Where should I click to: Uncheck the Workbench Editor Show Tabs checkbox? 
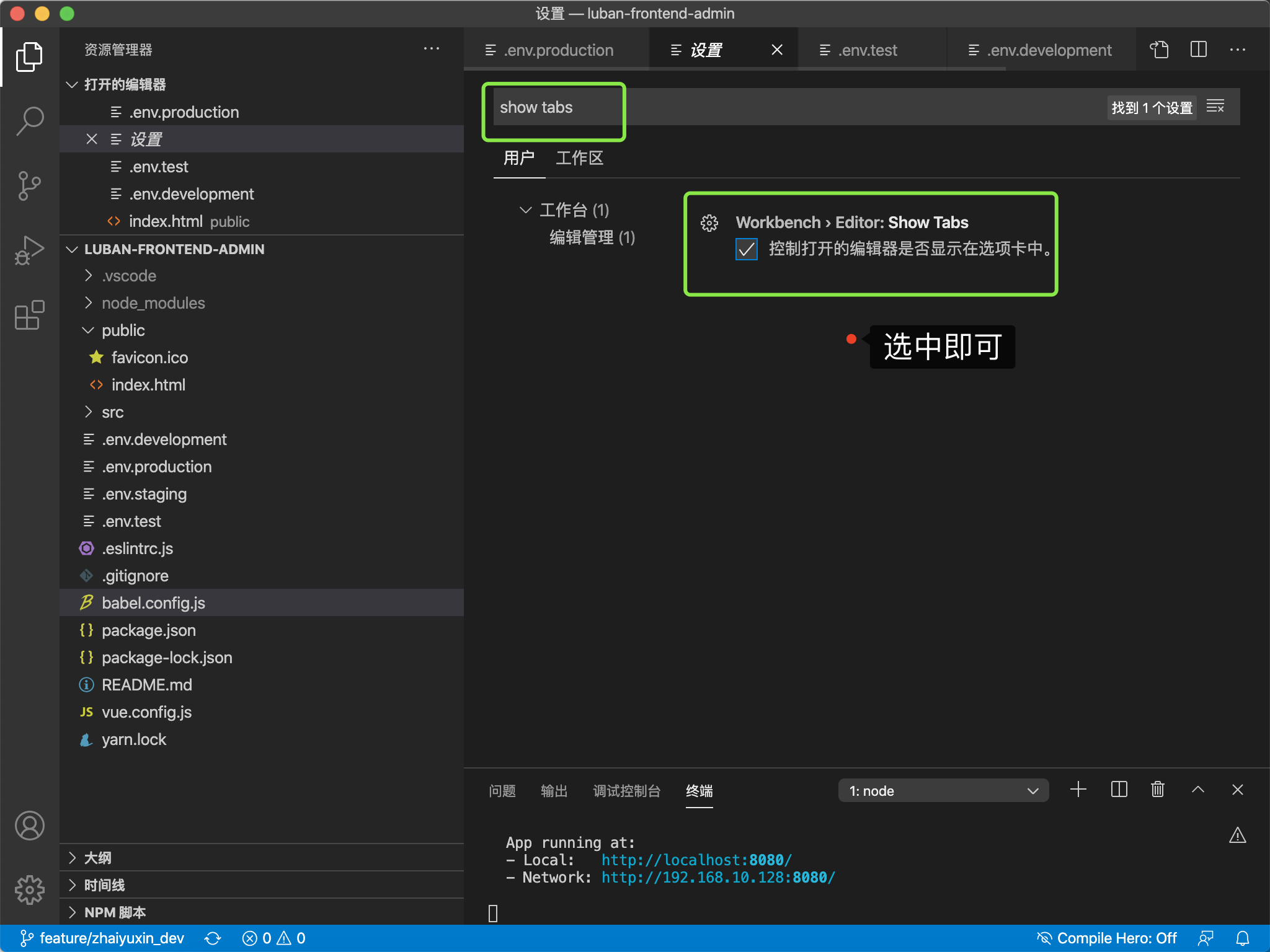(747, 249)
